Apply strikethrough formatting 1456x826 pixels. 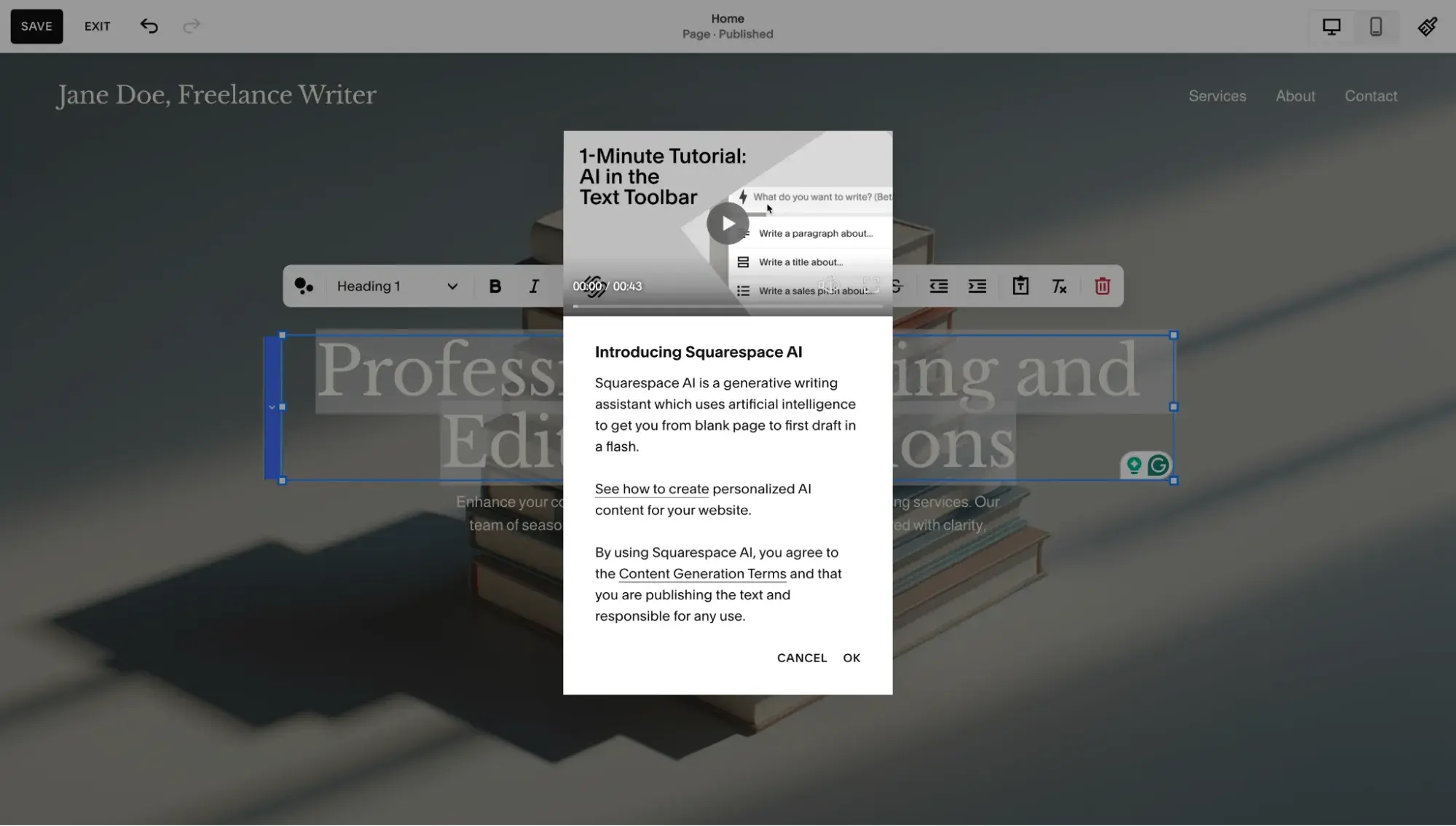pyautogui.click(x=897, y=286)
